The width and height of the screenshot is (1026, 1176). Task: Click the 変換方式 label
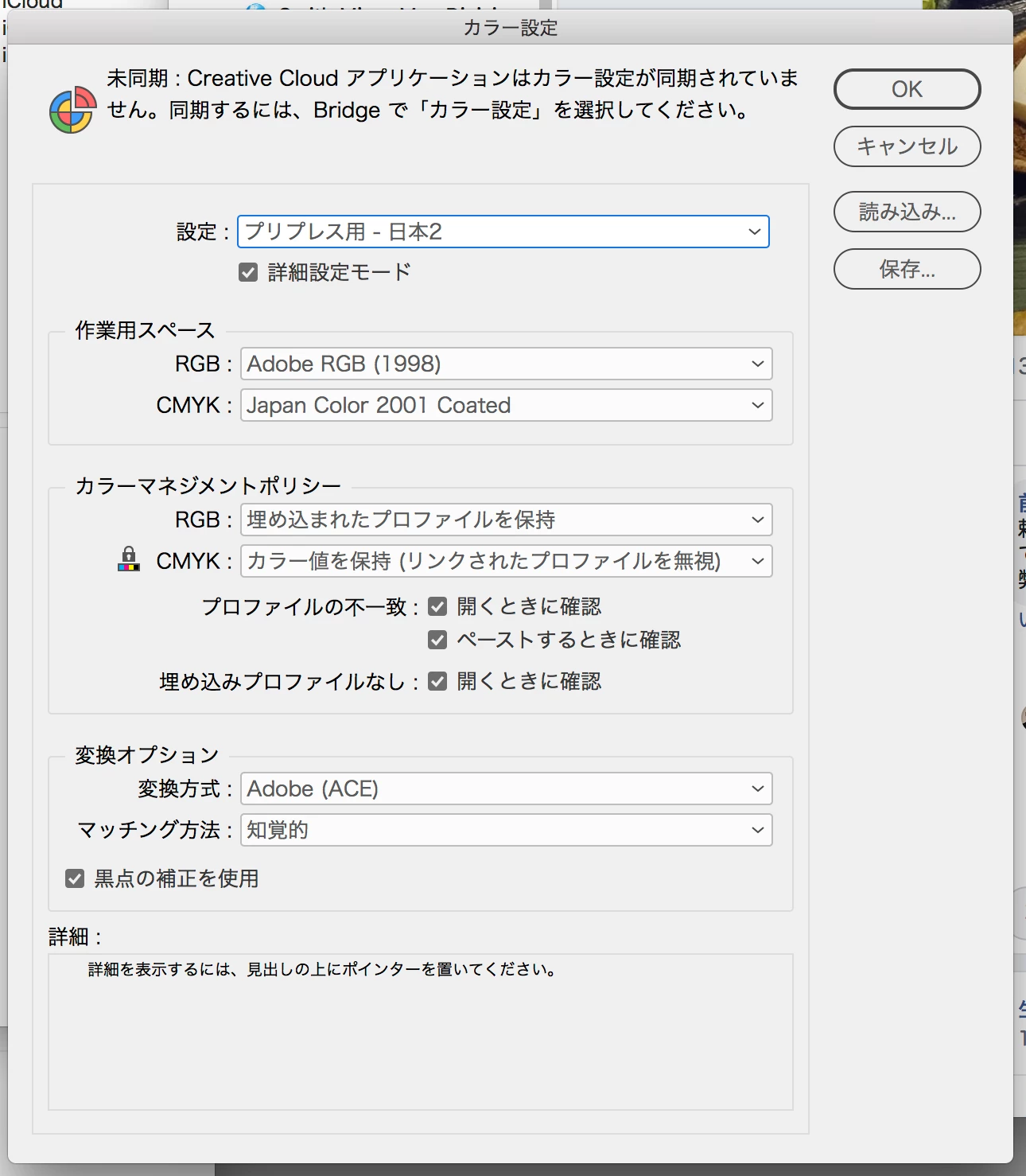pos(185,789)
